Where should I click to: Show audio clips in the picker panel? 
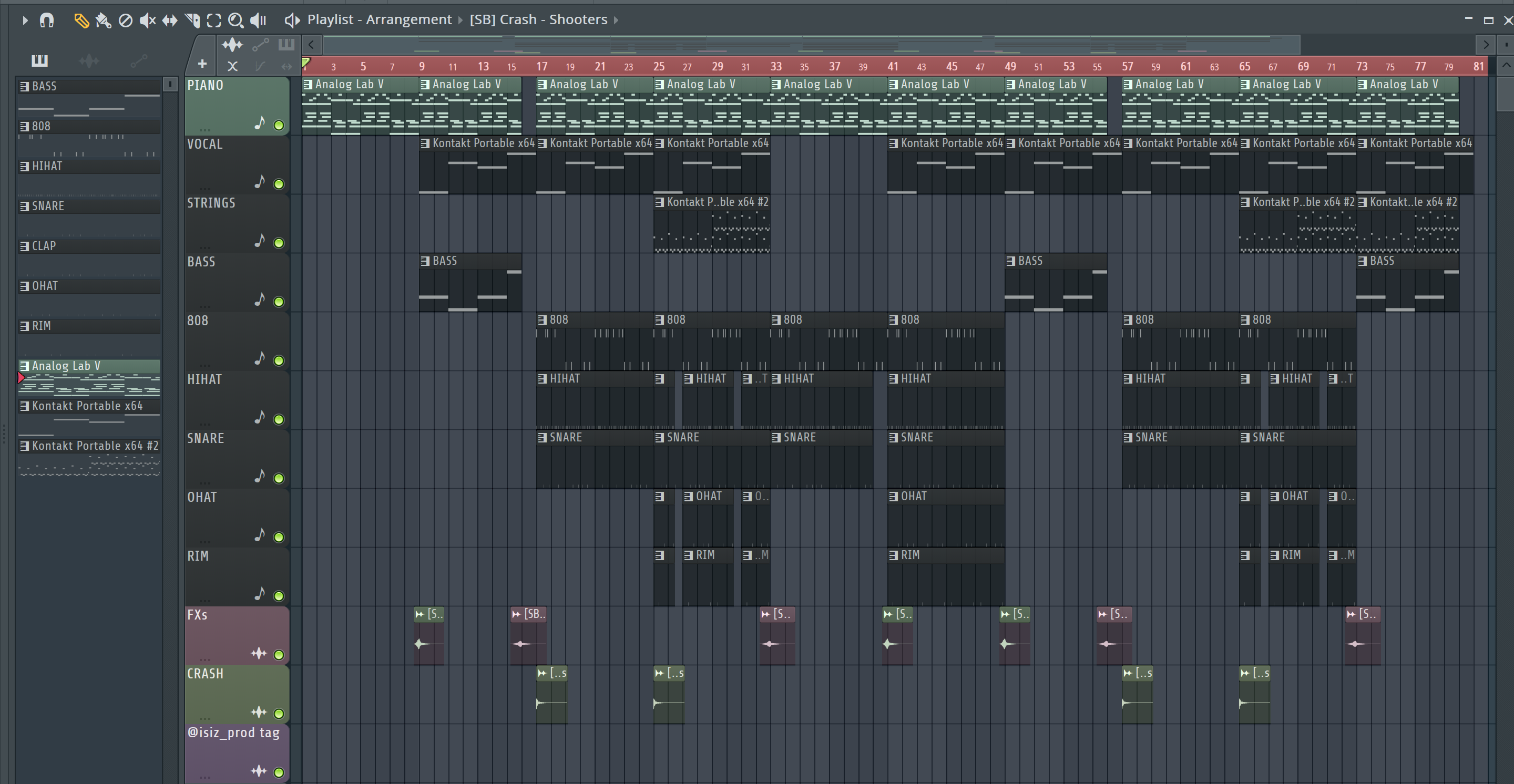[89, 60]
